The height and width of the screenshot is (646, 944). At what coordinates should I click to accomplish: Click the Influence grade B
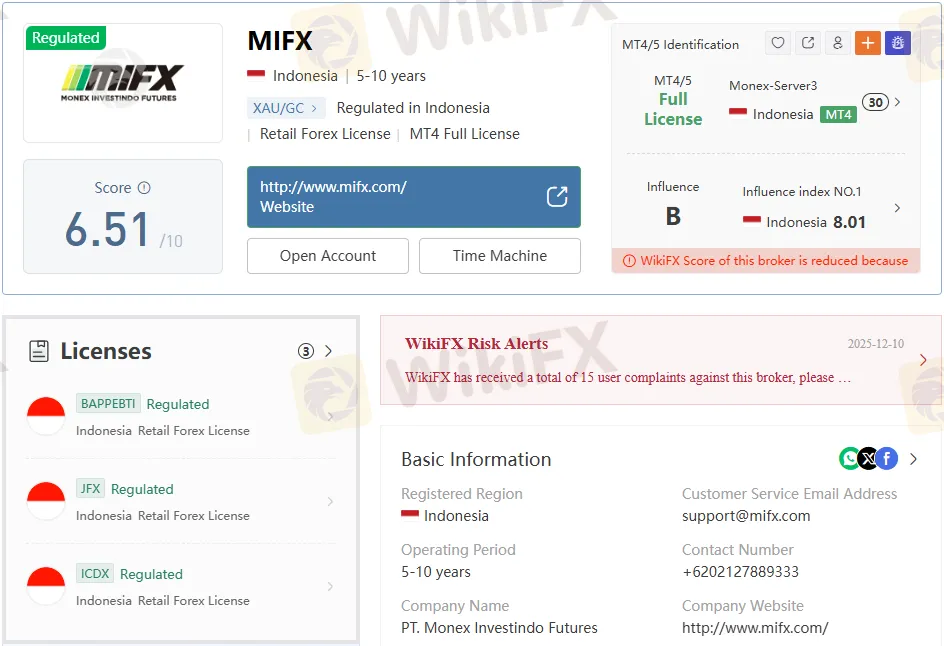click(673, 217)
